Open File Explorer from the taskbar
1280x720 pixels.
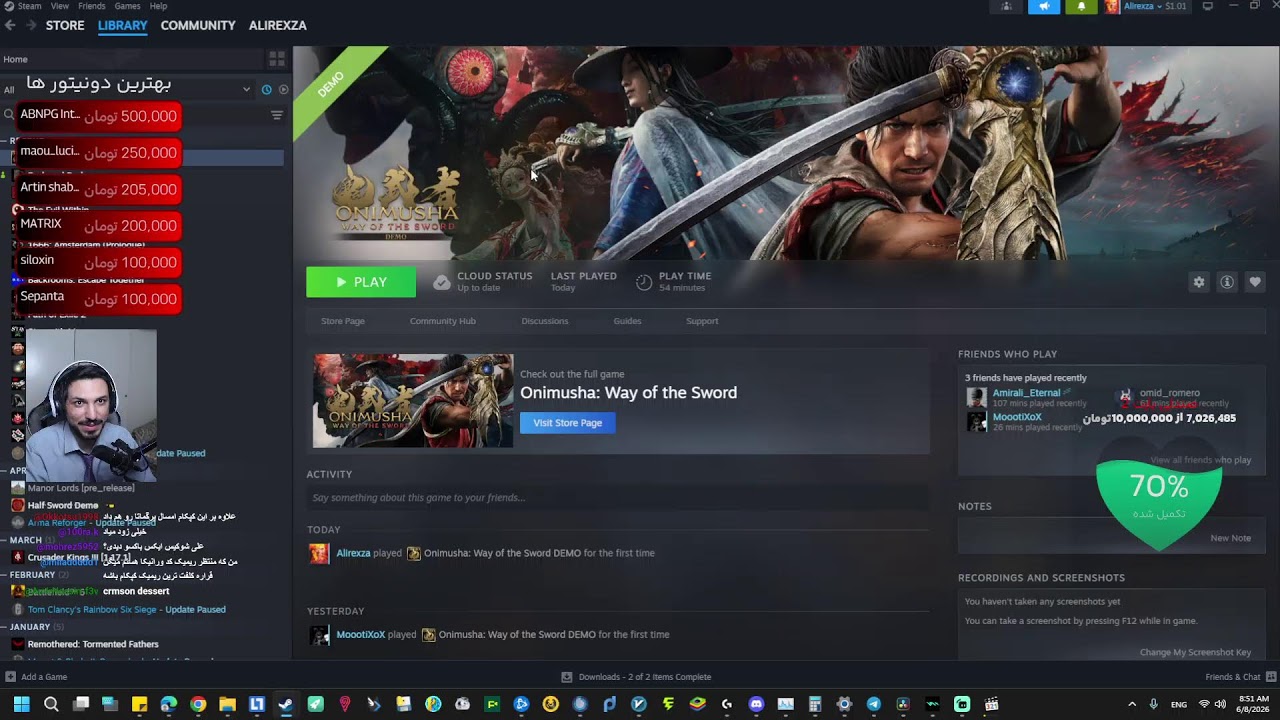pyautogui.click(x=227, y=704)
